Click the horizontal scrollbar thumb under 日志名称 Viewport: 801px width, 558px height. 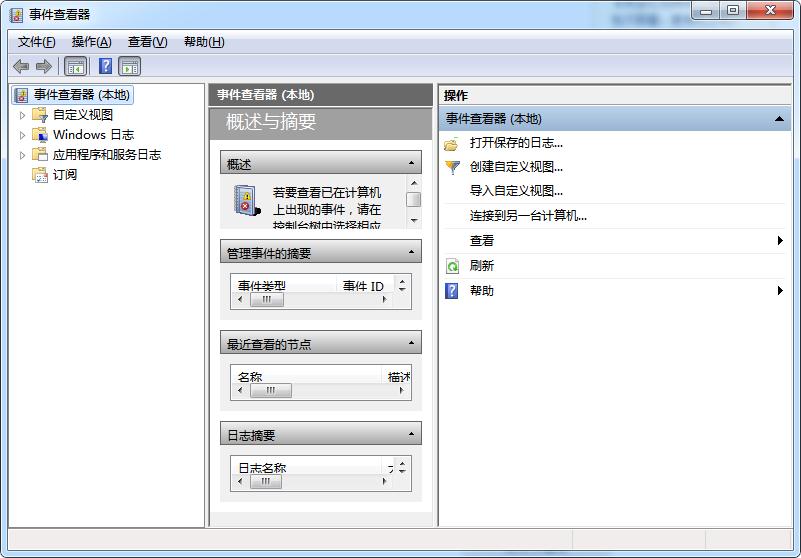click(266, 481)
